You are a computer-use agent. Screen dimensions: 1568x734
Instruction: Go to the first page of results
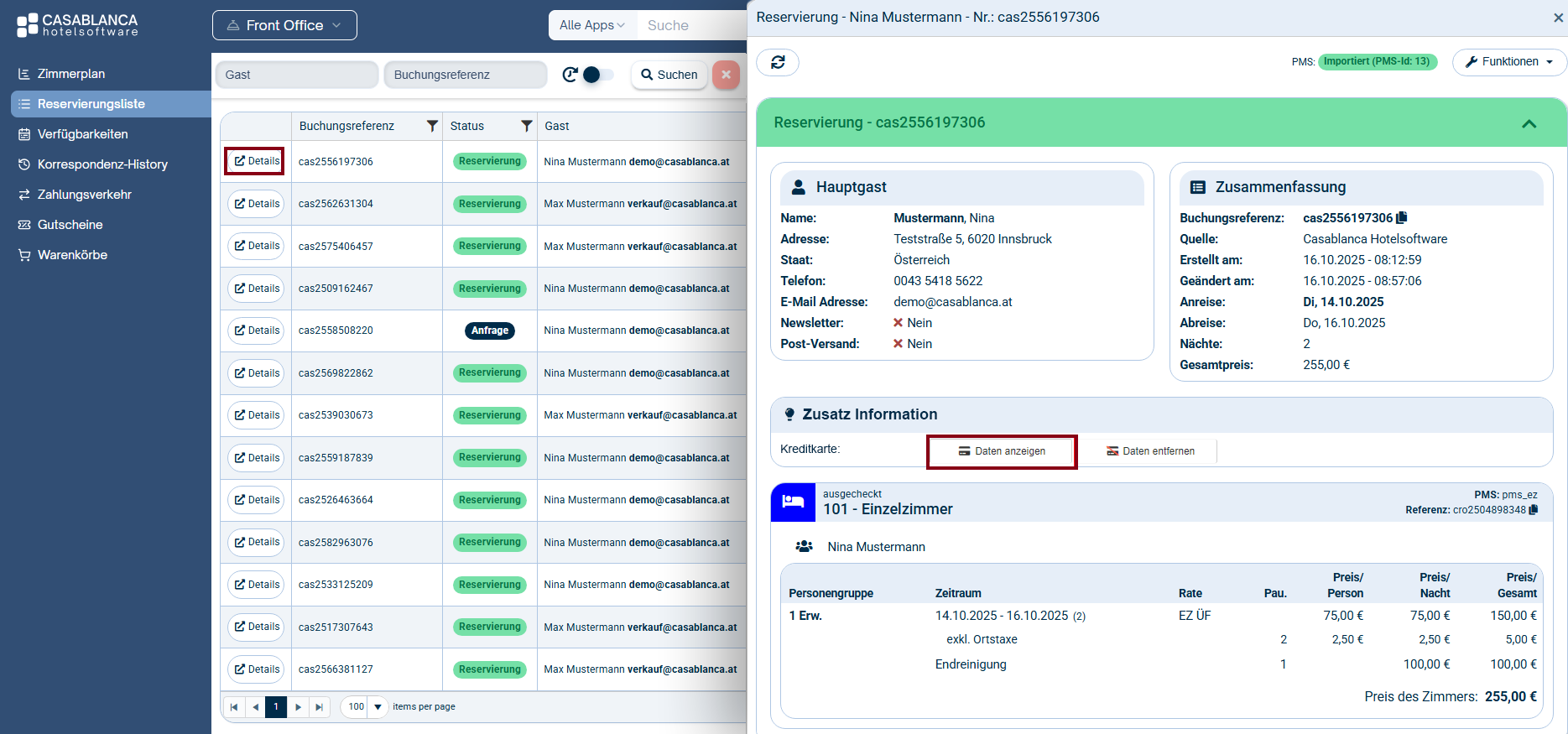(234, 707)
